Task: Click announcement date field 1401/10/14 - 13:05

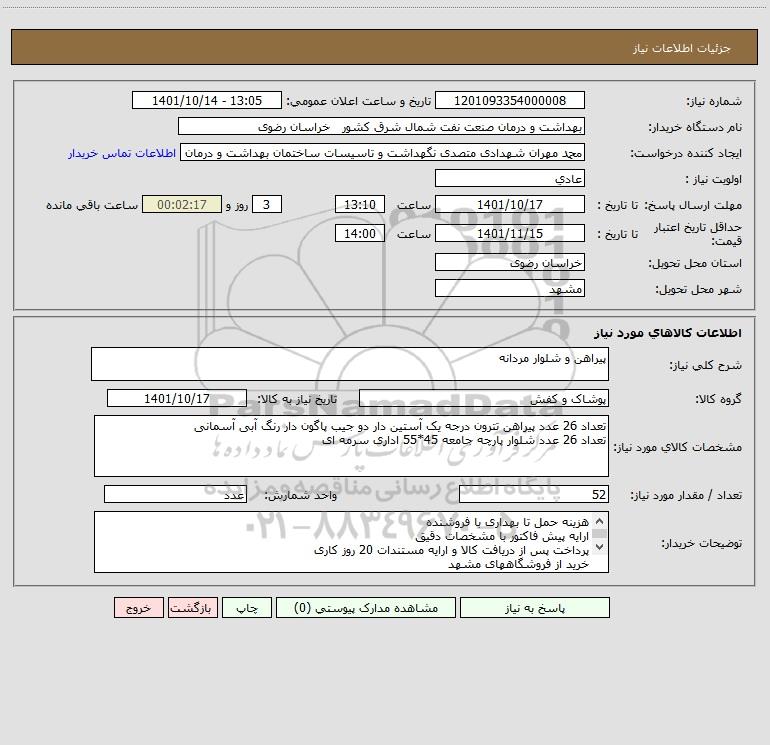Action: 207,101
